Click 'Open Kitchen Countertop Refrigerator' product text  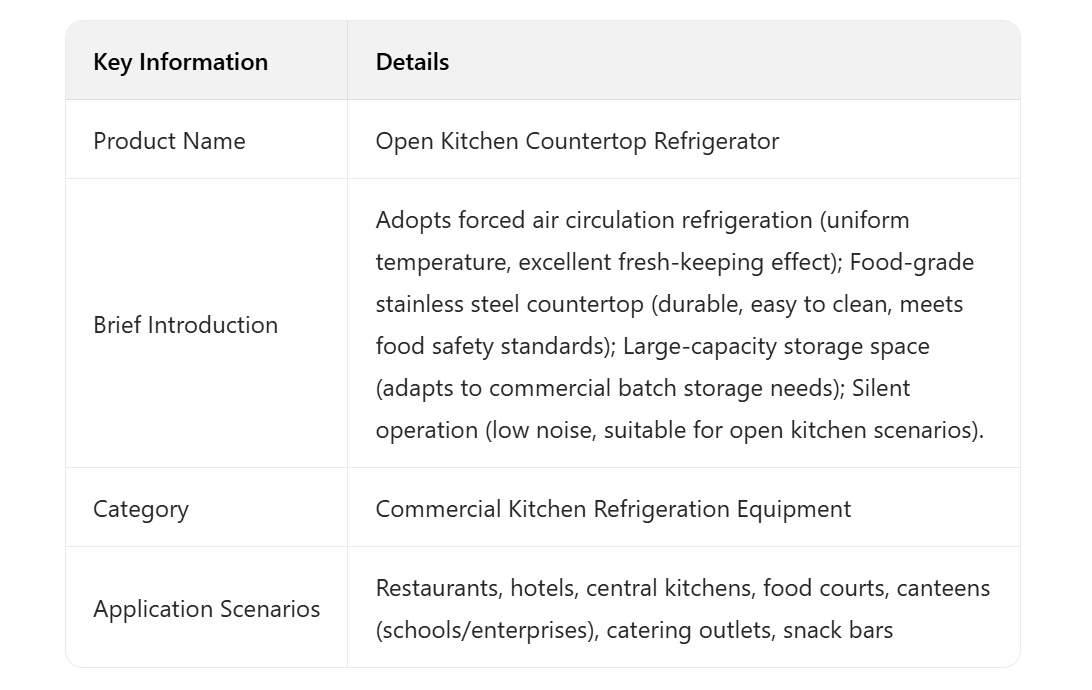point(577,141)
